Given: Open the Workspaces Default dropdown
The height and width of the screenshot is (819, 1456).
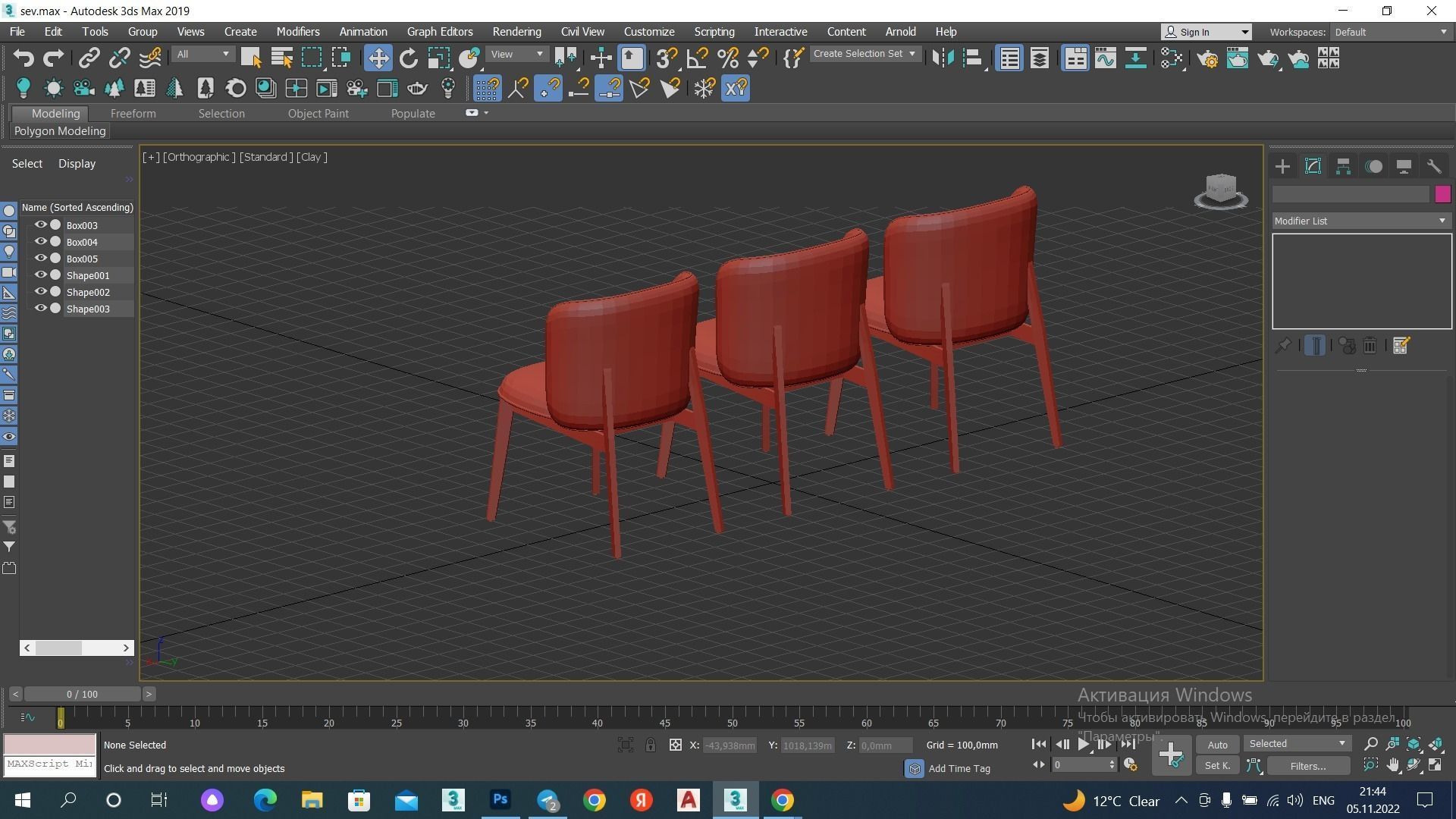Looking at the screenshot, I should coord(1392,32).
